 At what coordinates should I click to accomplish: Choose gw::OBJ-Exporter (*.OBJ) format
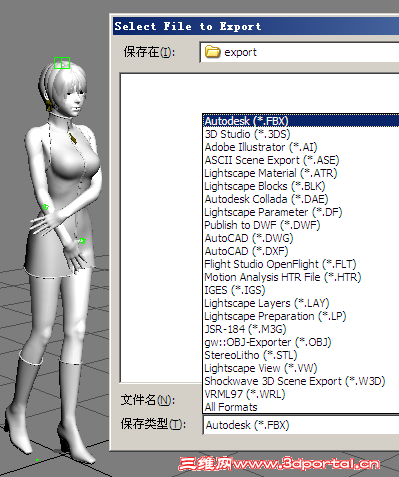click(301, 342)
